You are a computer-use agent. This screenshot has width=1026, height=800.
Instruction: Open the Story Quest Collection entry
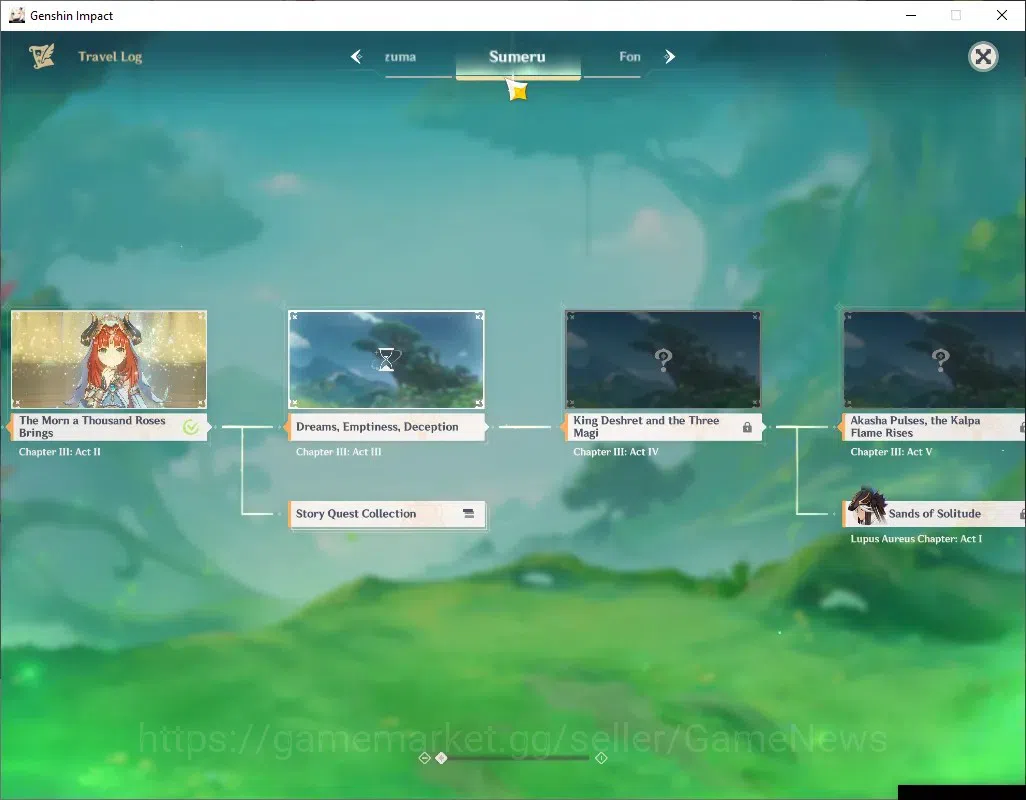[387, 514]
